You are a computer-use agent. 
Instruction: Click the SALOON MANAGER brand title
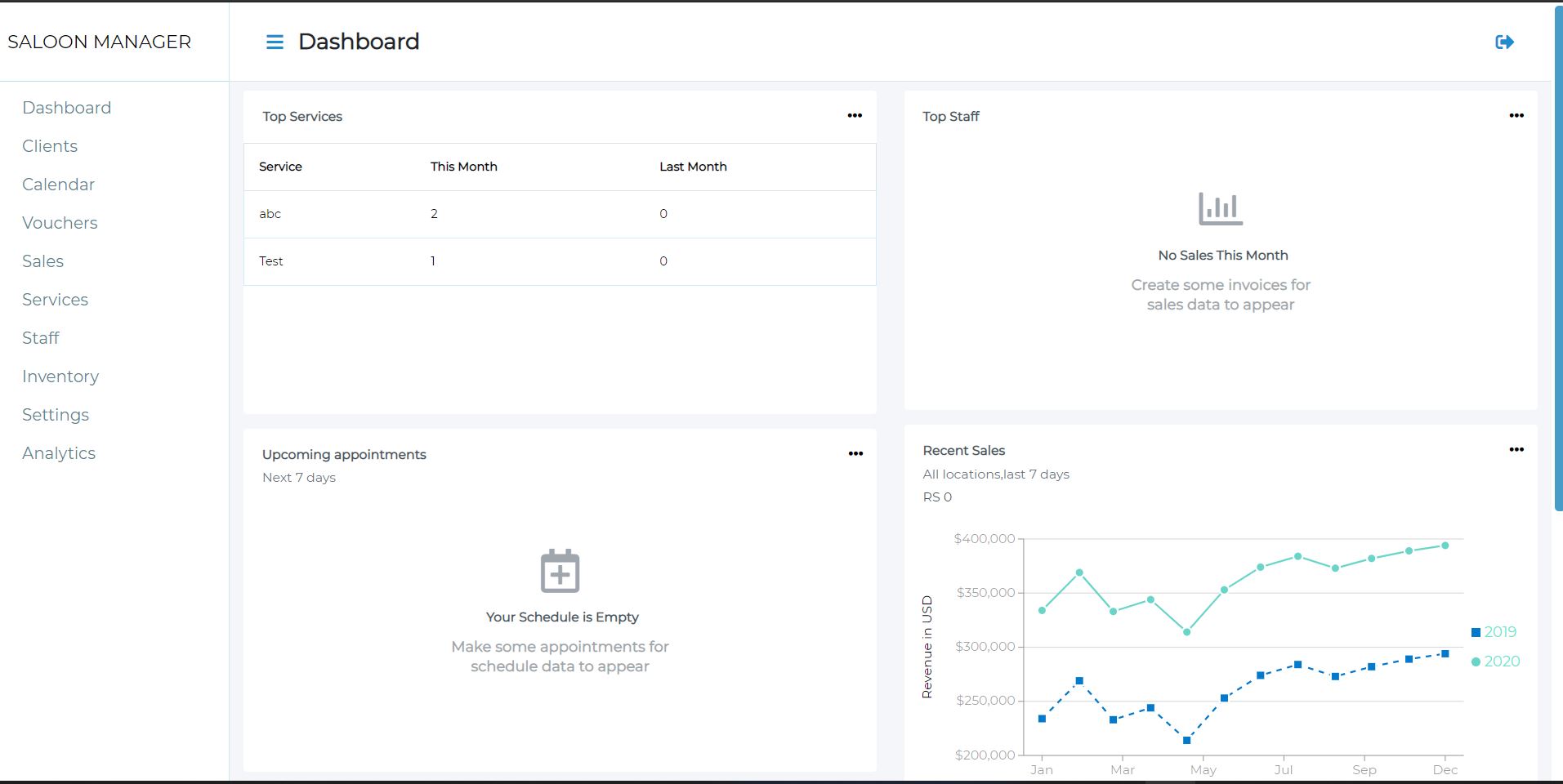coord(99,42)
